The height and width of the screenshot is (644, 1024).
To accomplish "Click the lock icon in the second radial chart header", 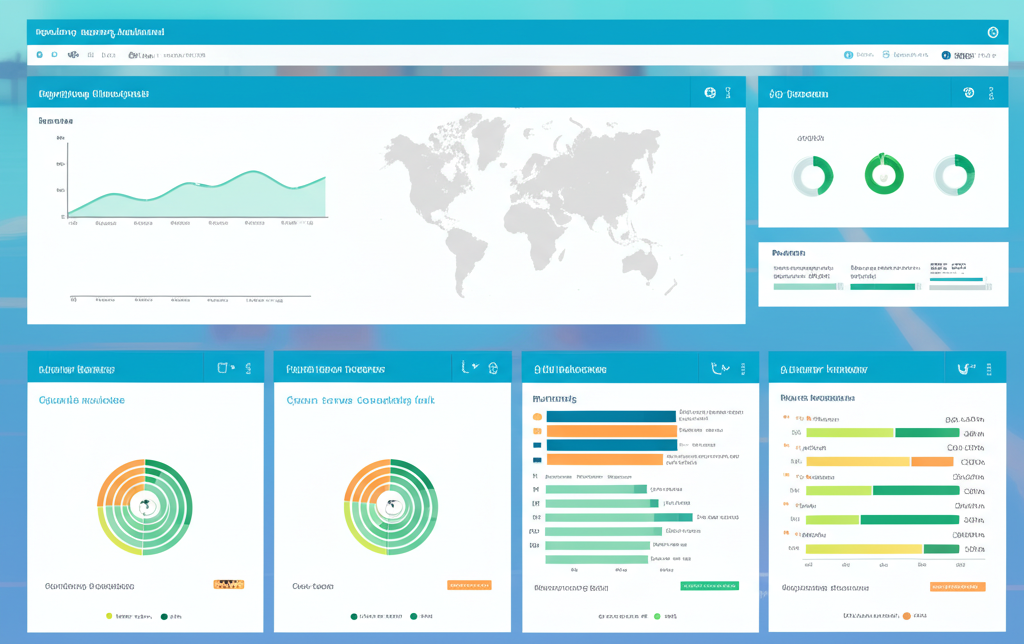I will [x=493, y=369].
